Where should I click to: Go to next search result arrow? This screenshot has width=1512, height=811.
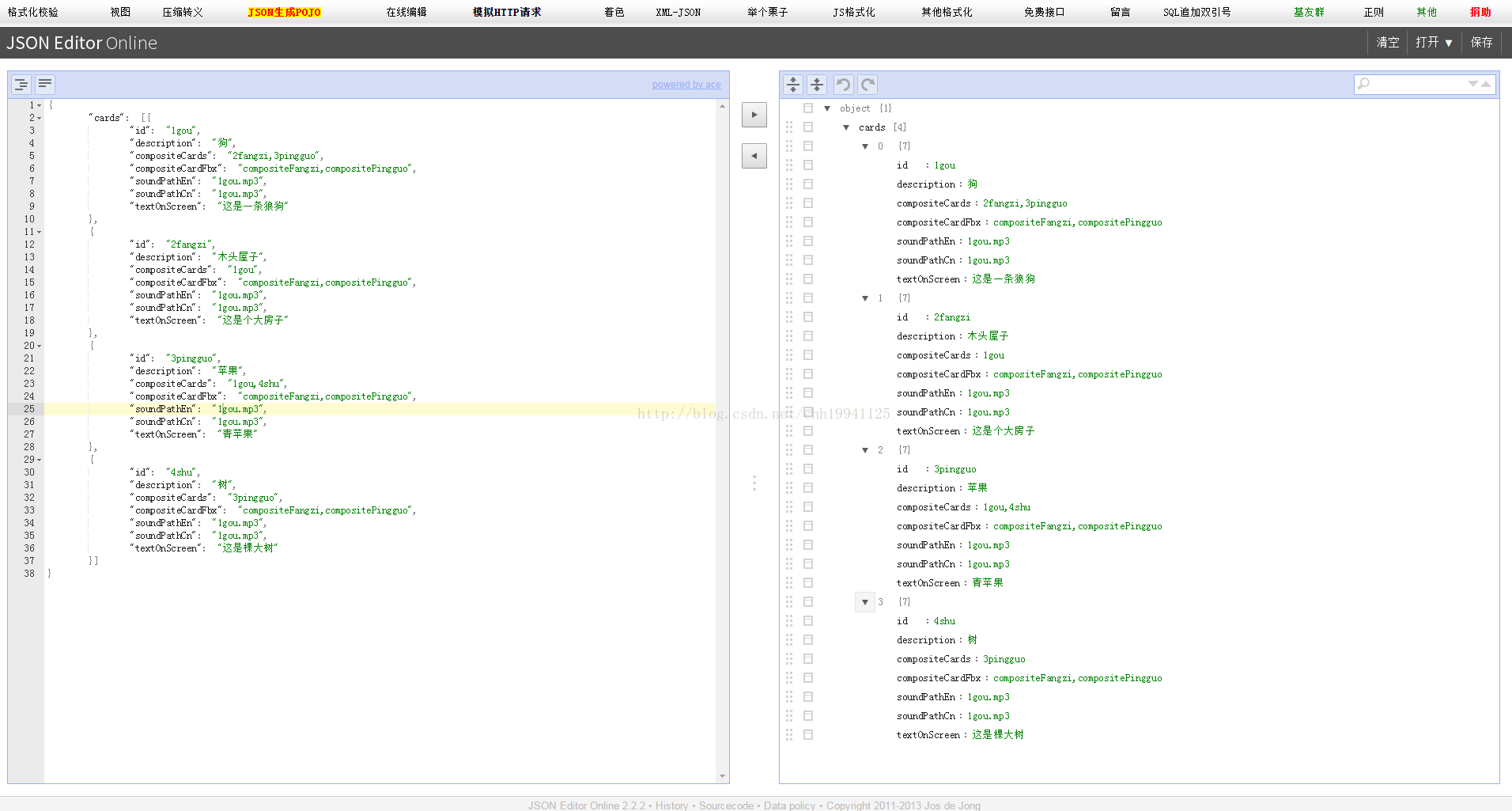coord(1473,84)
